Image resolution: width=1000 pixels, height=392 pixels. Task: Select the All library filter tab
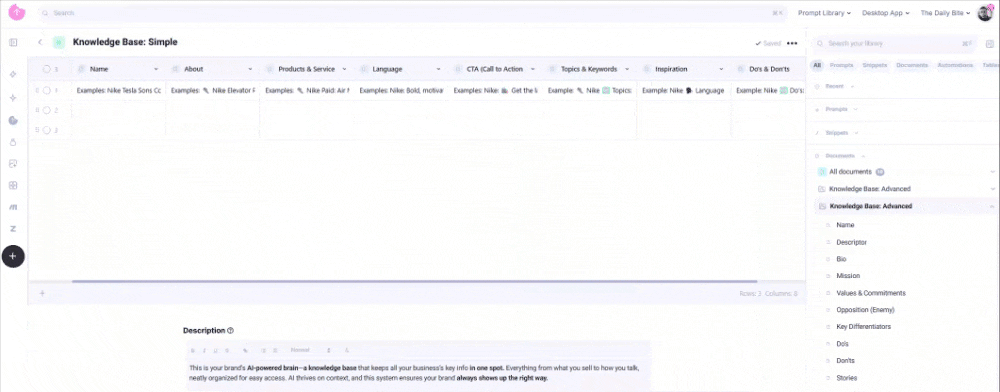pyautogui.click(x=817, y=65)
